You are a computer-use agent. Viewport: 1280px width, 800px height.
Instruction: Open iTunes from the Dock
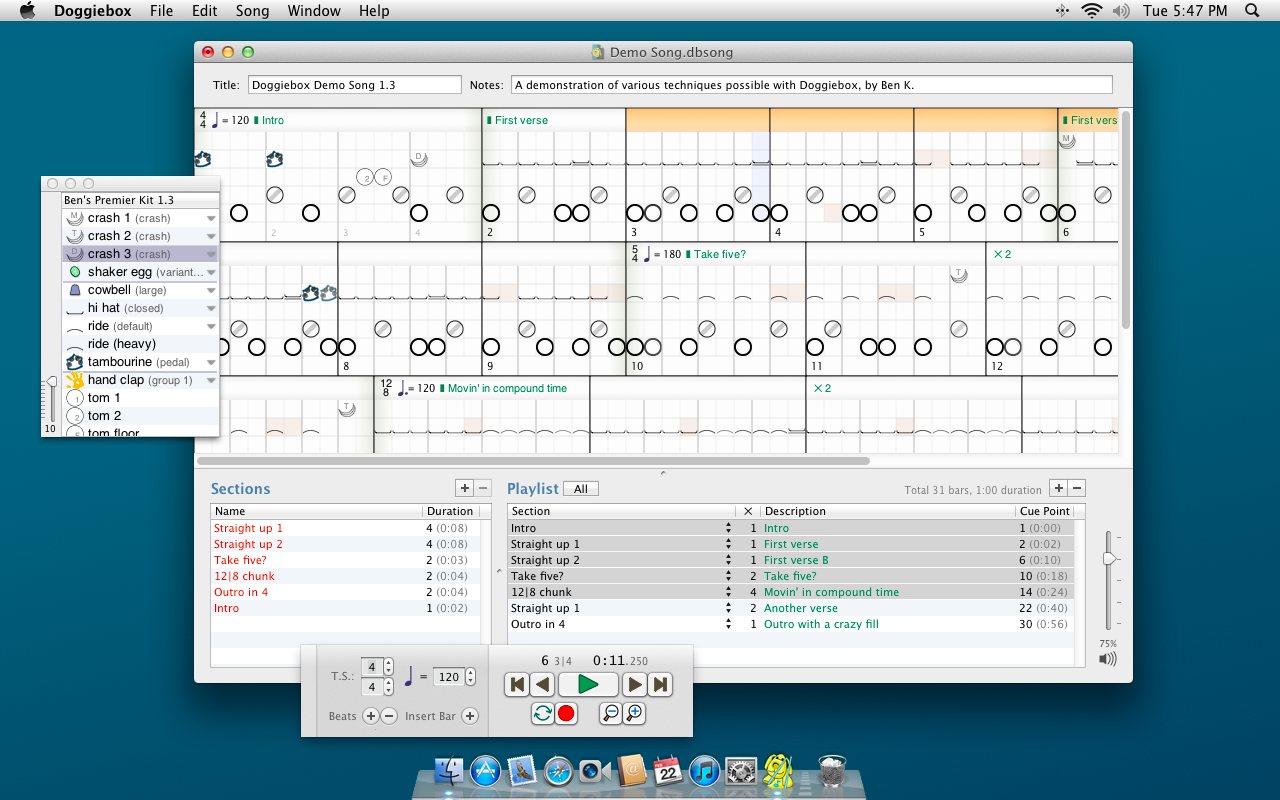point(704,771)
